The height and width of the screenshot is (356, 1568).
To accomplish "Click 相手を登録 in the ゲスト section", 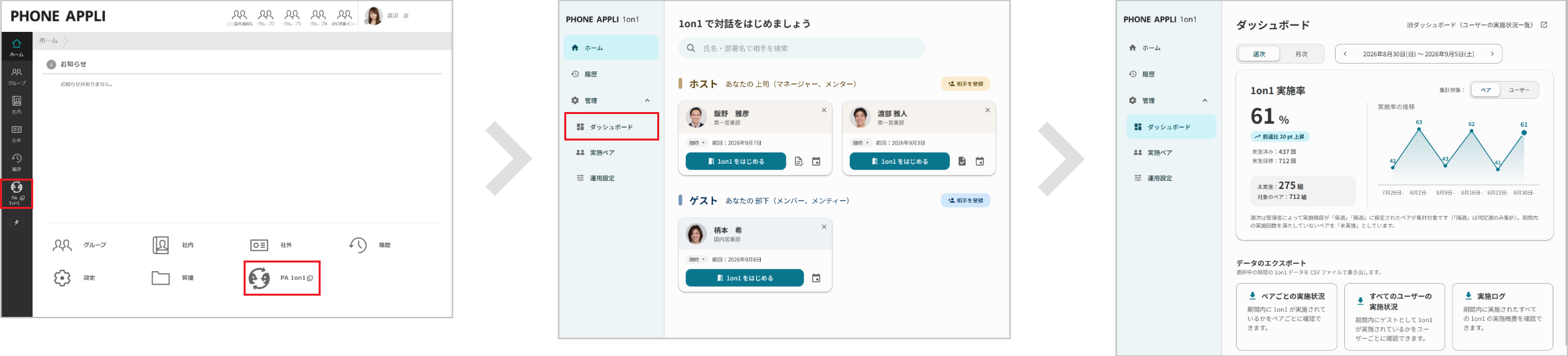I will click(x=966, y=200).
